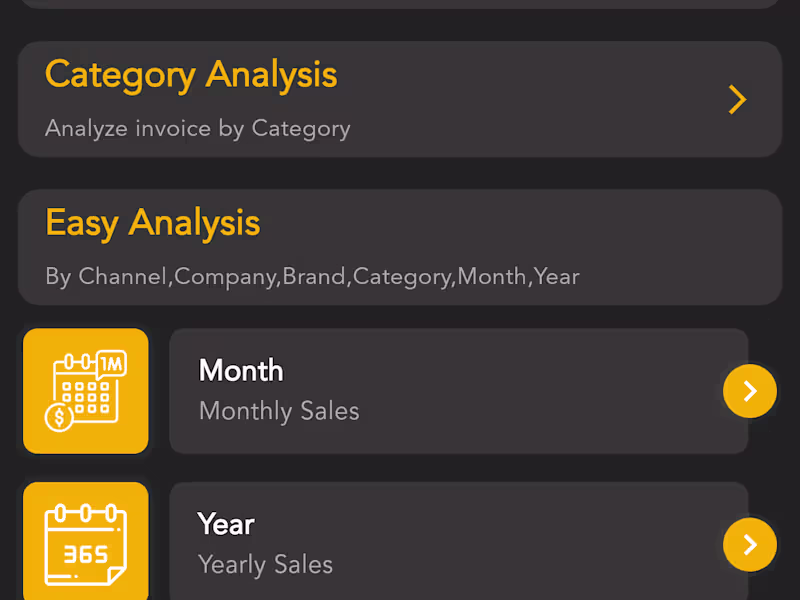The width and height of the screenshot is (800, 600).
Task: Tap the yellow arrow beside Year
Action: tap(749, 544)
